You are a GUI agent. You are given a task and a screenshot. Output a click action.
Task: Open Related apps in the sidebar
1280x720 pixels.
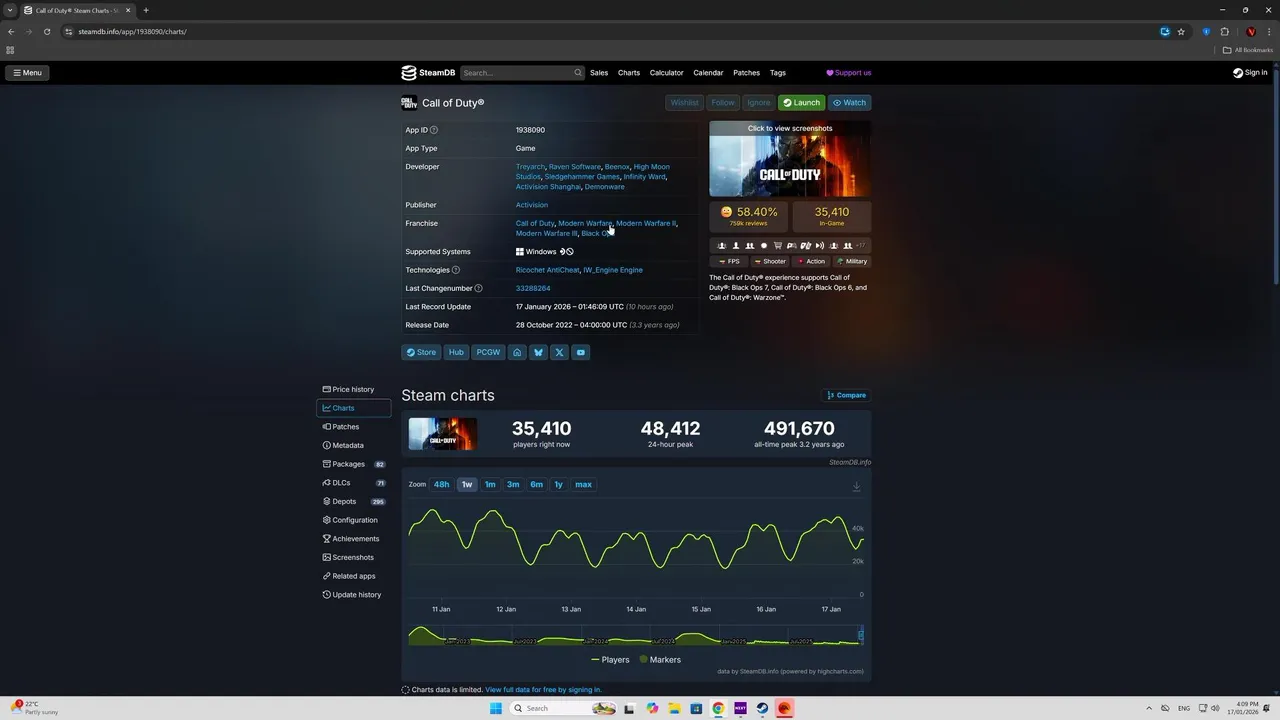coord(354,576)
